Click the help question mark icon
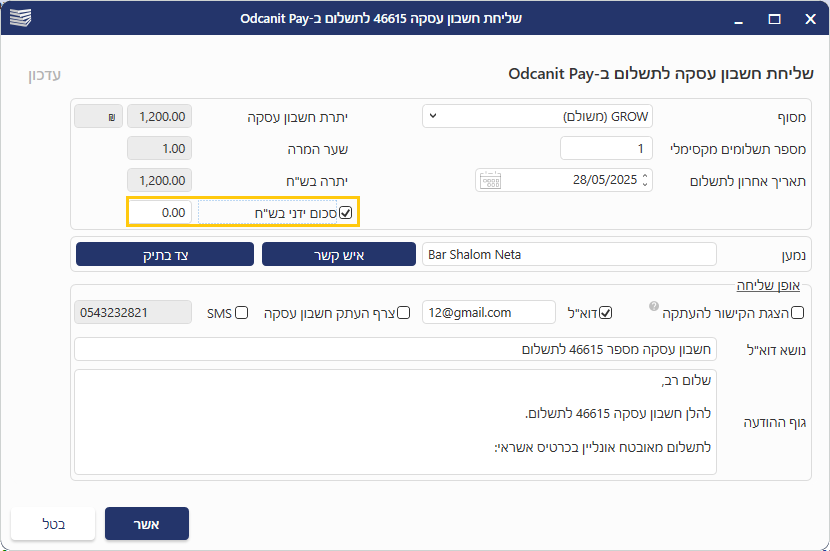 (653, 306)
